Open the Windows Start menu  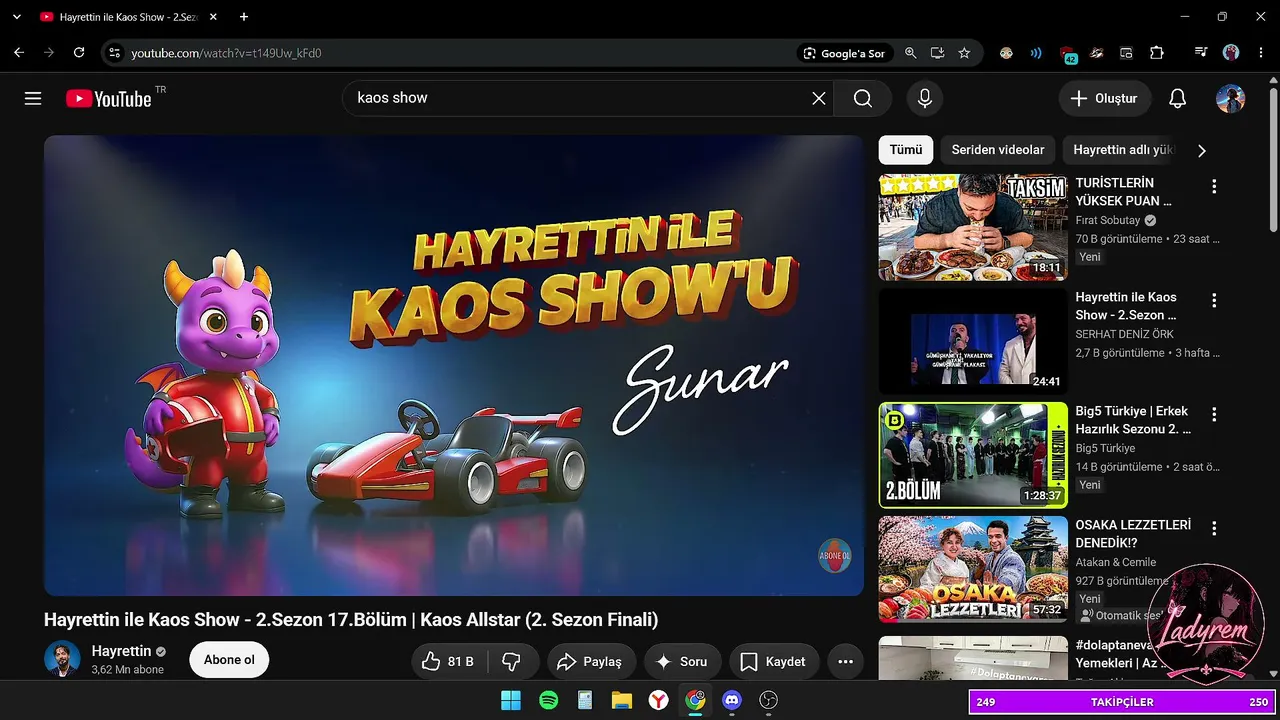(510, 700)
